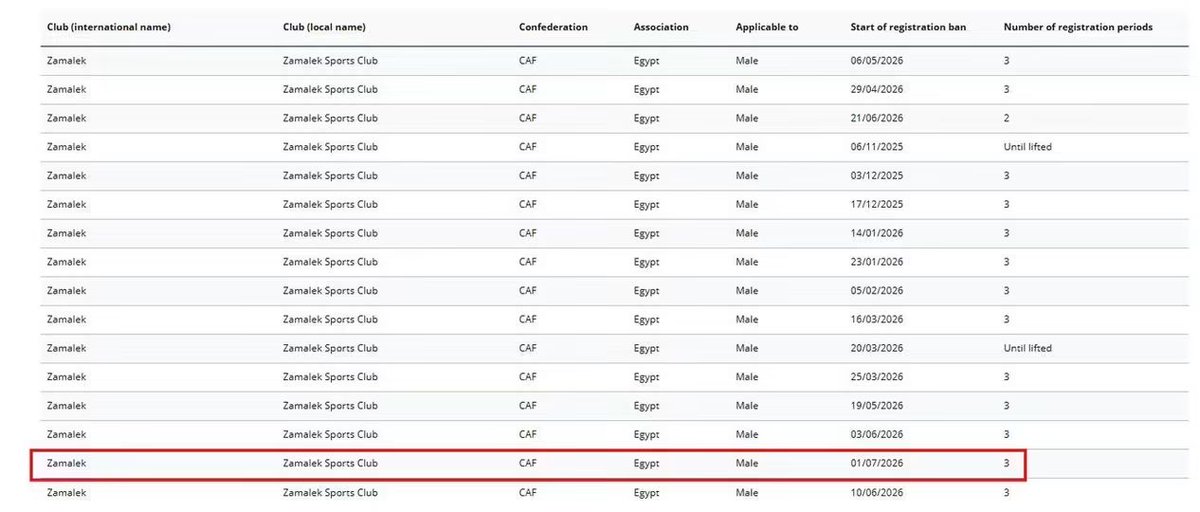The image size is (1200, 512).
Task: Select the date 16/03/2026
Action: click(877, 319)
